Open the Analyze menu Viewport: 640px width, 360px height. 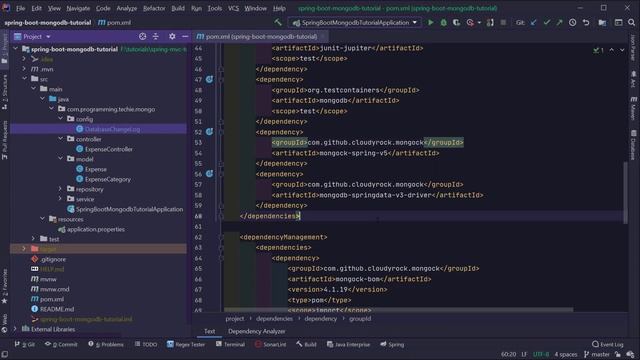pyautogui.click(x=127, y=8)
